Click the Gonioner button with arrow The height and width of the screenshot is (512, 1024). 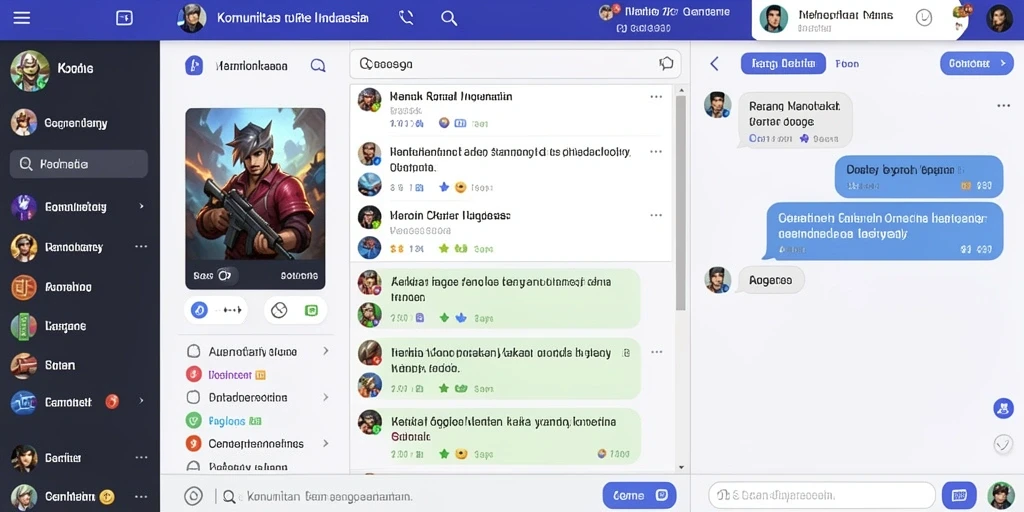(976, 63)
